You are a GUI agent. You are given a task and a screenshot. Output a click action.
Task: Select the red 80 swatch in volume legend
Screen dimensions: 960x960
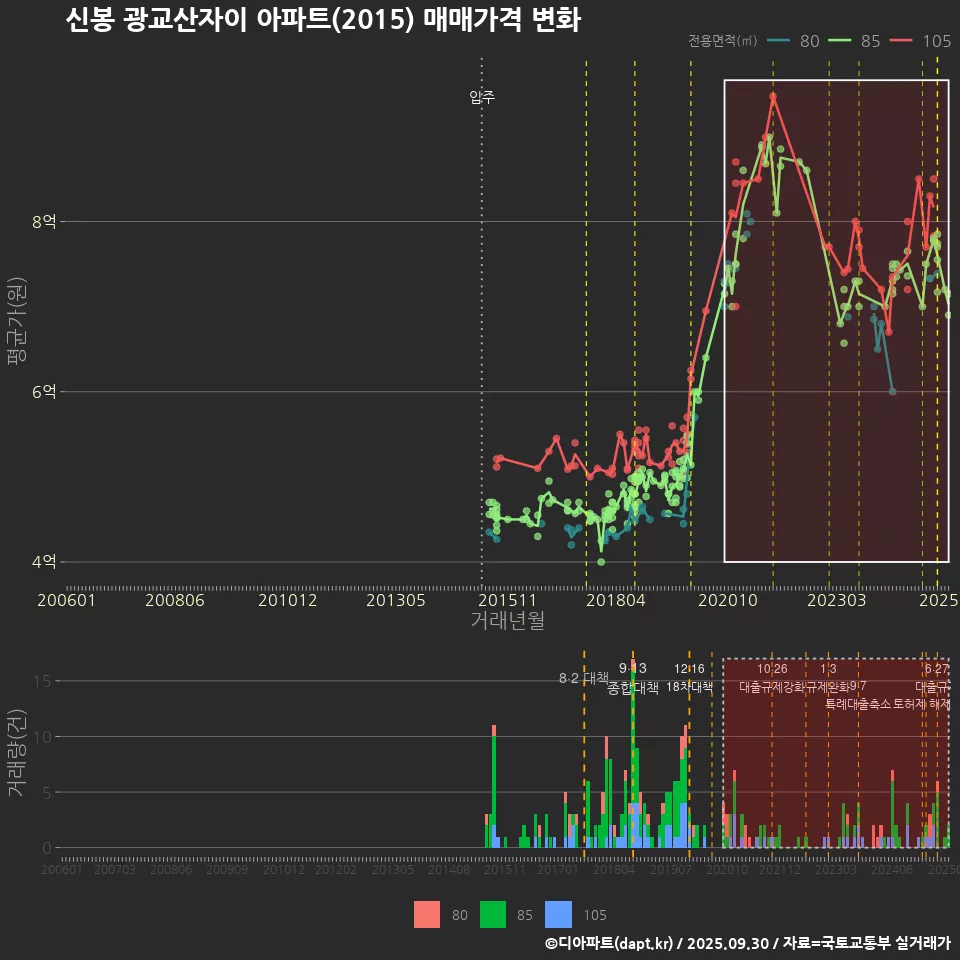[427, 914]
